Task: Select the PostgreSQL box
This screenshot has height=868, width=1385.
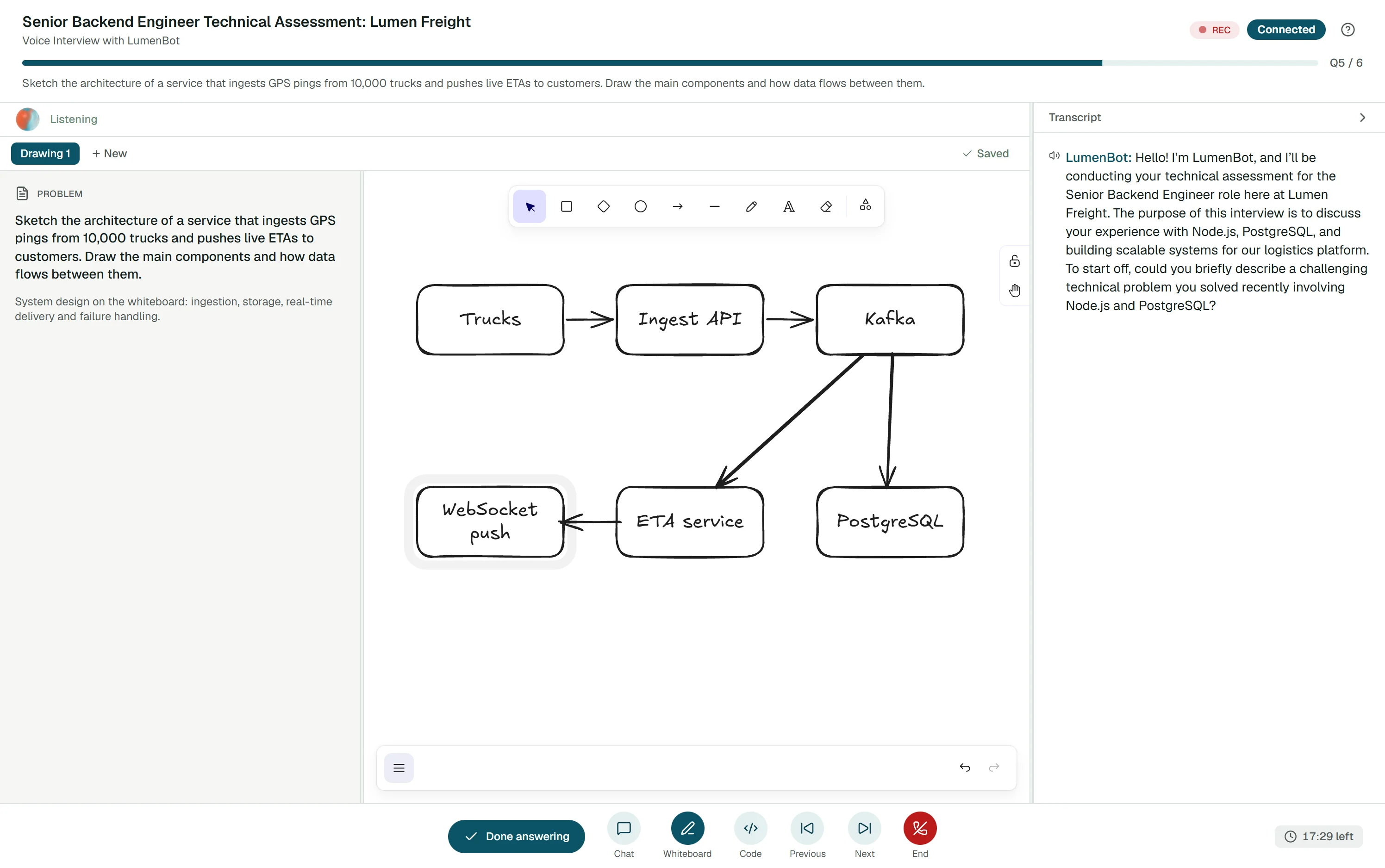Action: click(890, 522)
